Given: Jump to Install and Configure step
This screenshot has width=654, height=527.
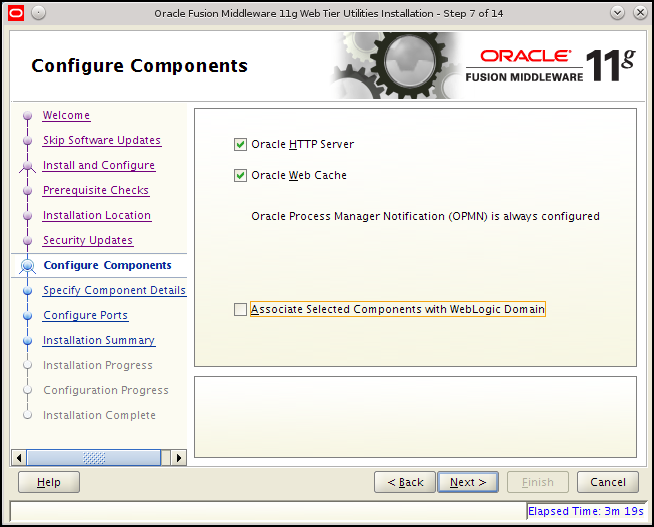Looking at the screenshot, I should [99, 166].
